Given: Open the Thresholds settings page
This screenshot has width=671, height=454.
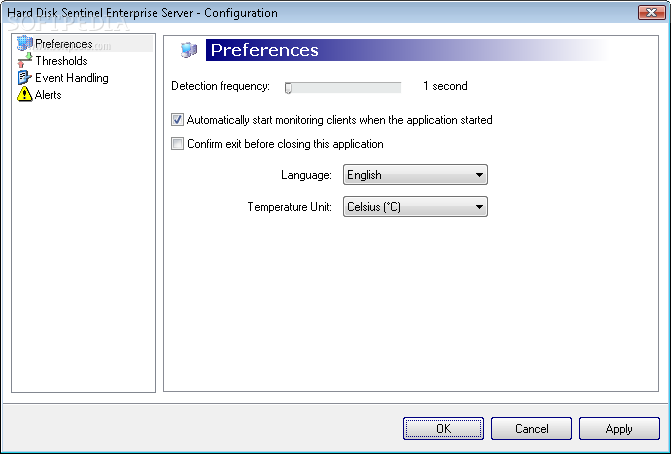Looking at the screenshot, I should (61, 61).
